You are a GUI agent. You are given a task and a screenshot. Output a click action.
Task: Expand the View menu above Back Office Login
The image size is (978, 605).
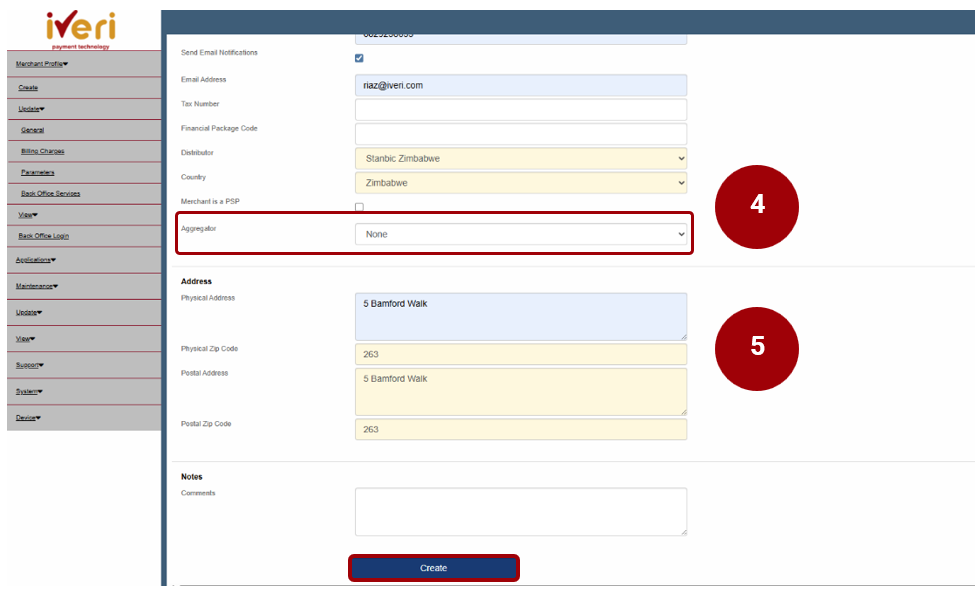28,215
